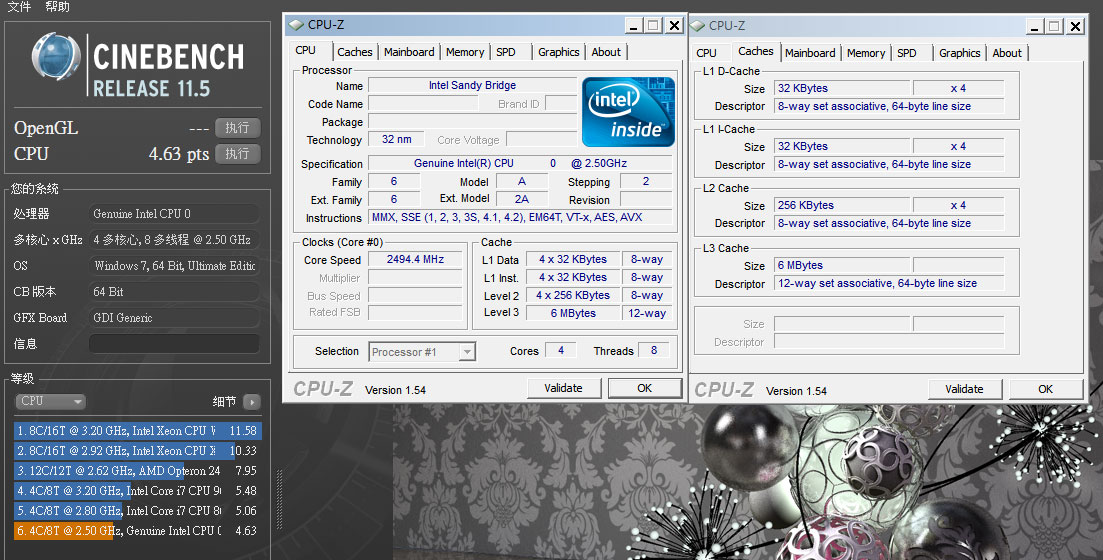Click Validate in right CPU-Z window
Viewport: 1103px width, 560px height.
(x=964, y=389)
